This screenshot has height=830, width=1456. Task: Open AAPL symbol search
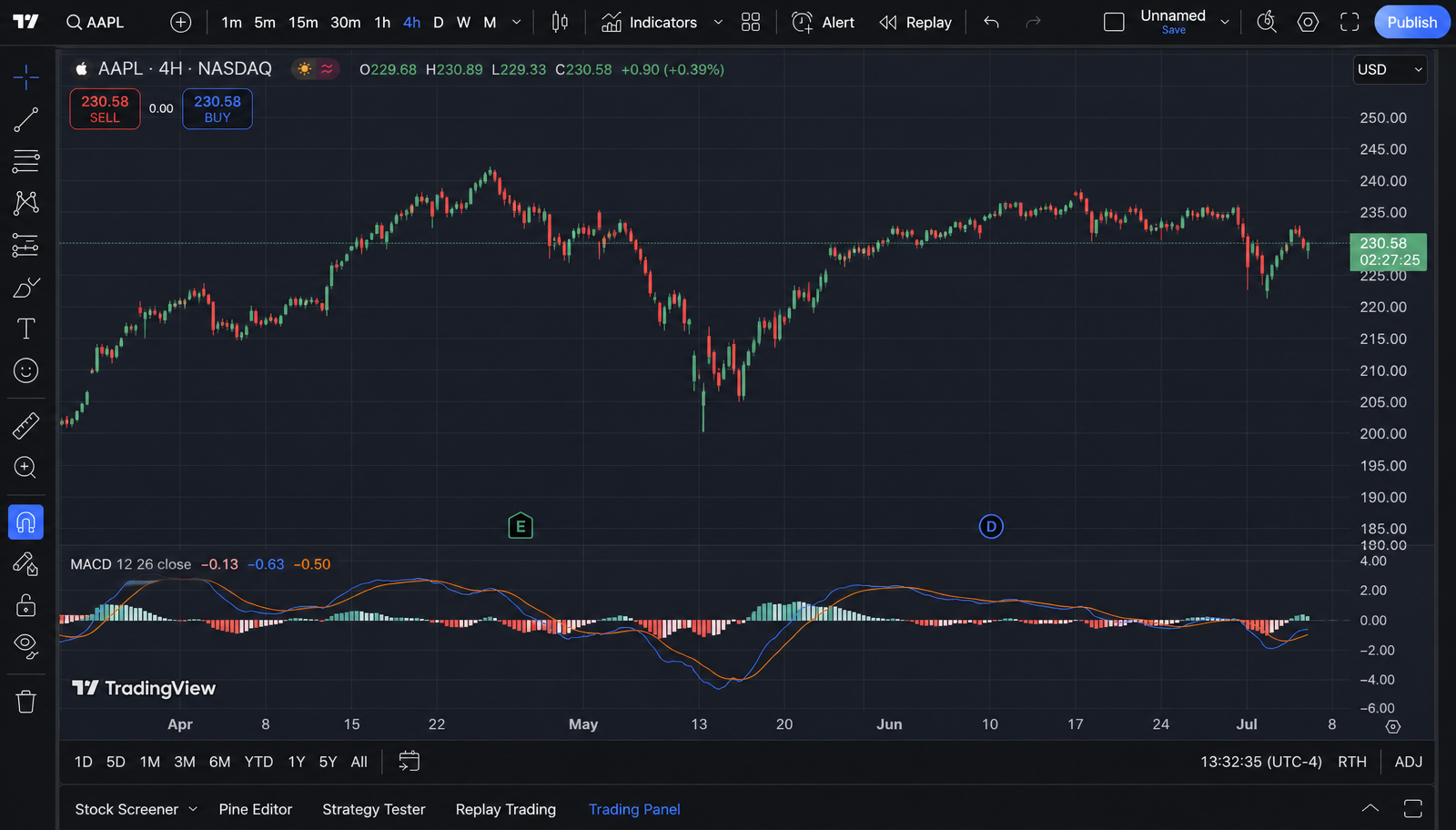point(96,22)
